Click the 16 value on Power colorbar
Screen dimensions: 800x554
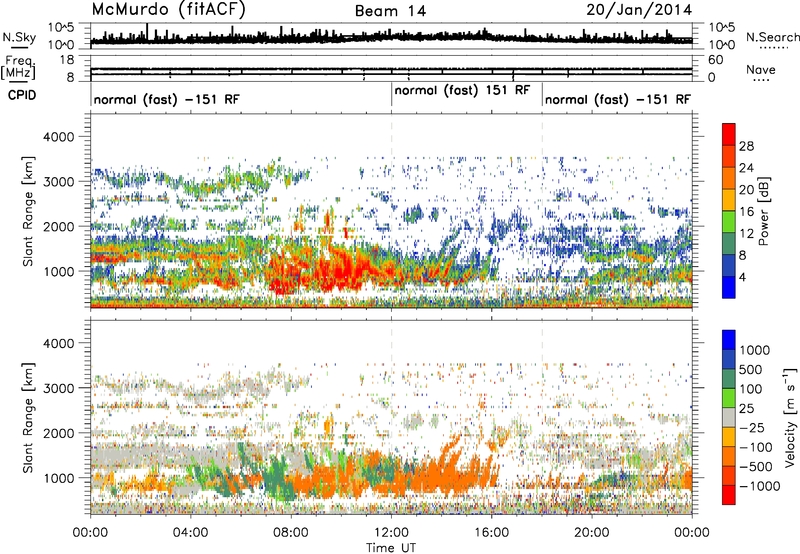(x=746, y=212)
